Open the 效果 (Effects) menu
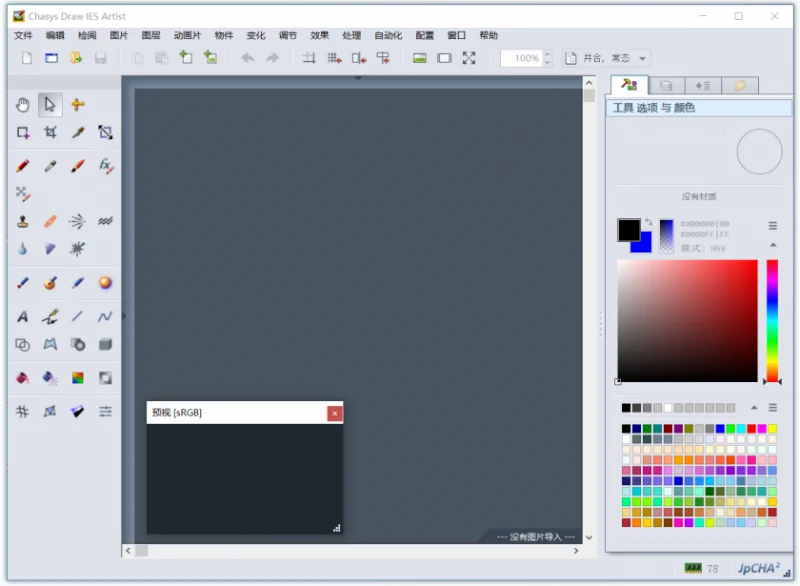 coord(318,34)
